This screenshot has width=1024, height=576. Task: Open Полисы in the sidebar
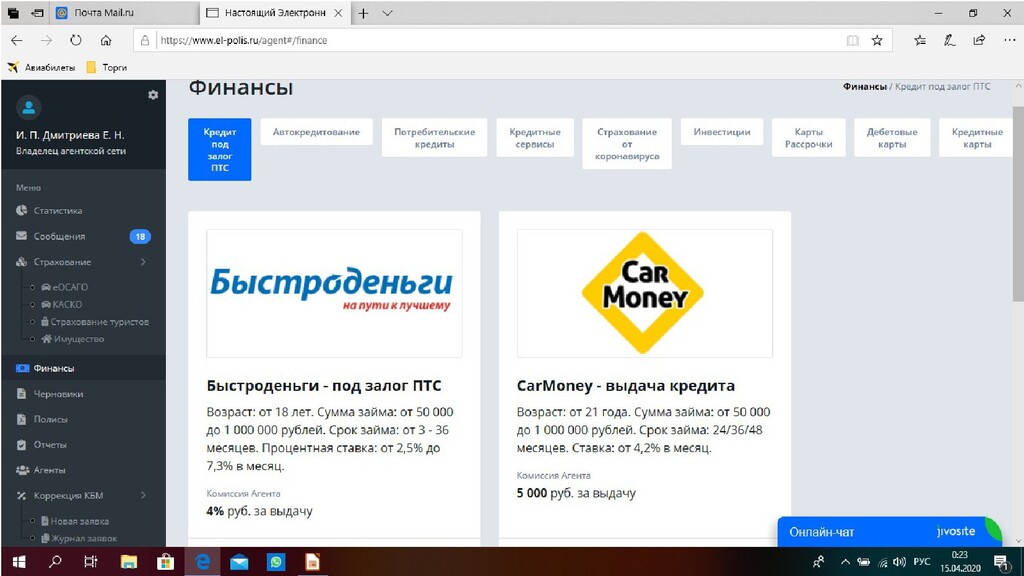(x=42, y=419)
